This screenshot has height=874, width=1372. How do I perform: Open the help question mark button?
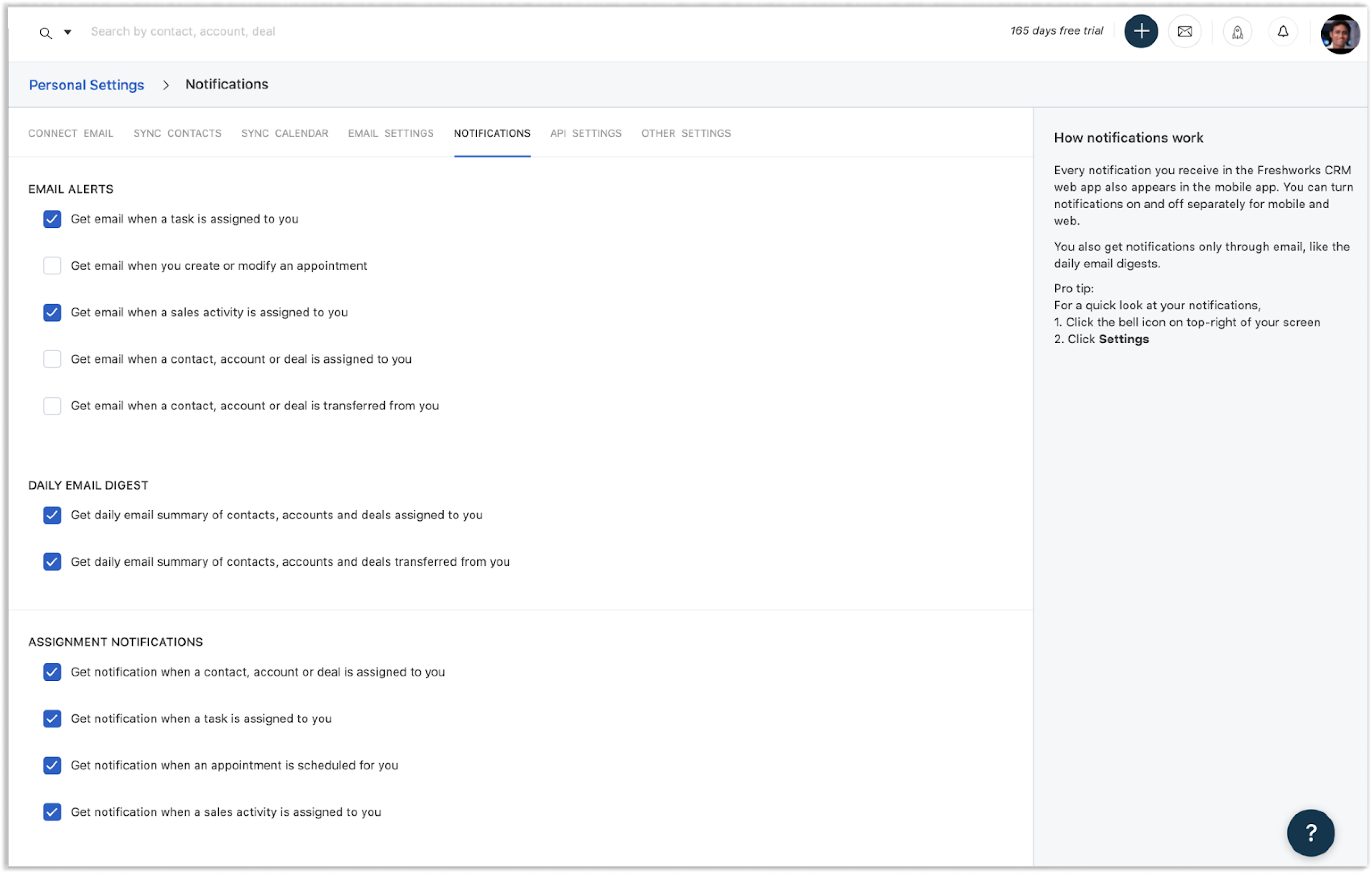tap(1310, 832)
